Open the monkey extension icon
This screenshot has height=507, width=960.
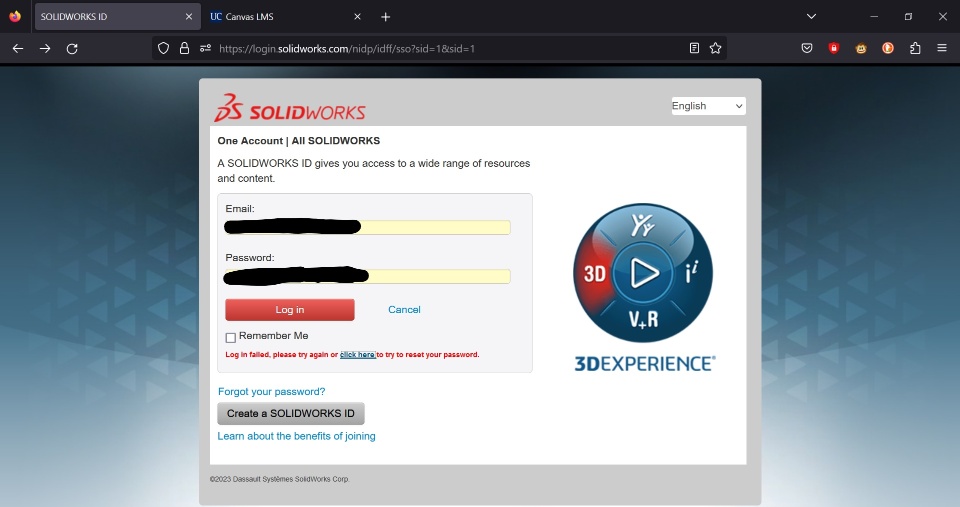tap(861, 48)
